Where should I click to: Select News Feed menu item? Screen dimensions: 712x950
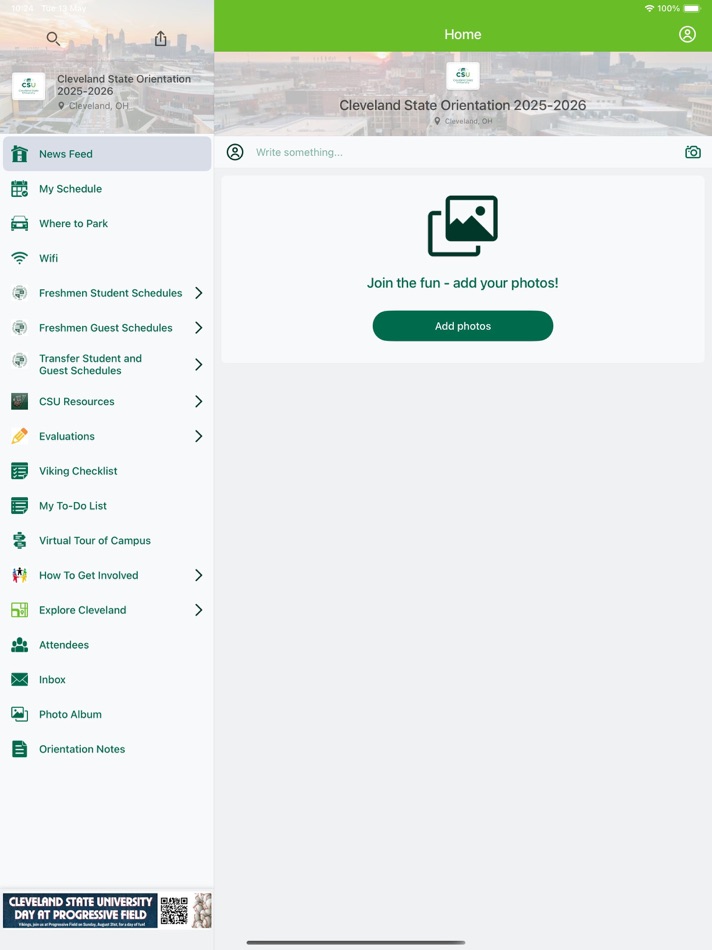(x=107, y=154)
